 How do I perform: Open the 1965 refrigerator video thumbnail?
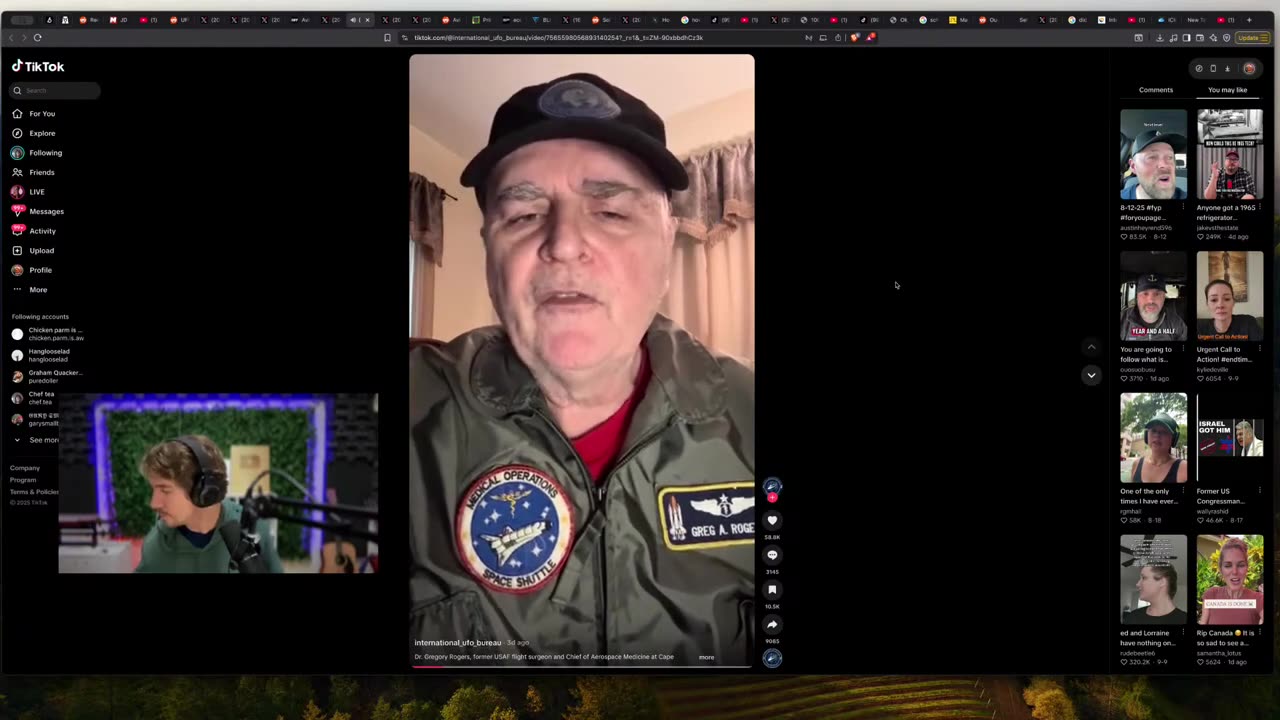[x=1230, y=154]
